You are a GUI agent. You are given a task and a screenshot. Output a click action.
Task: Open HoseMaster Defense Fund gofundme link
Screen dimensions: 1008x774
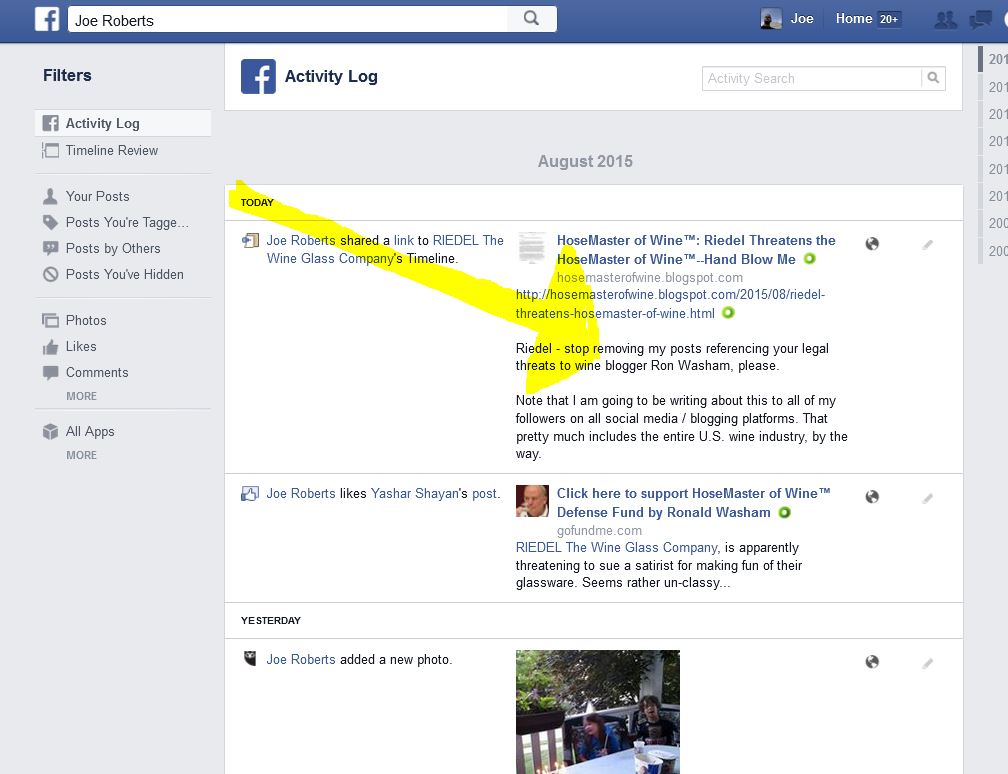694,503
